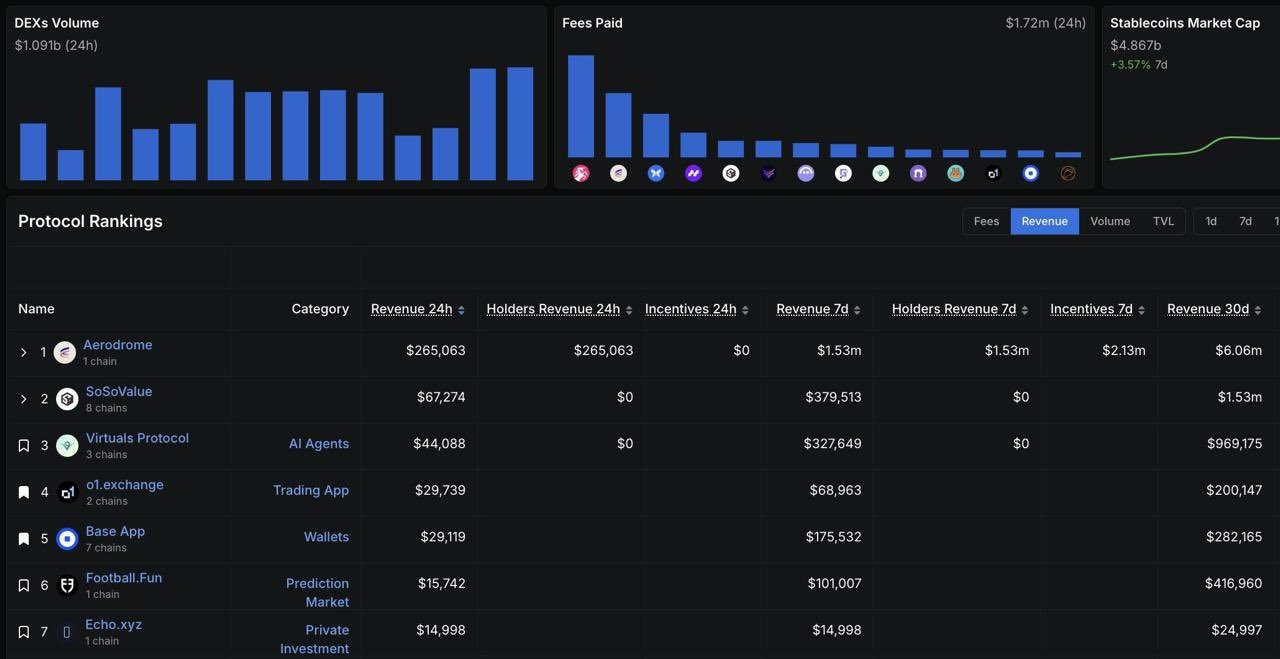
Task: Bookmark the Echo.xyz protocol row
Action: 24,632
